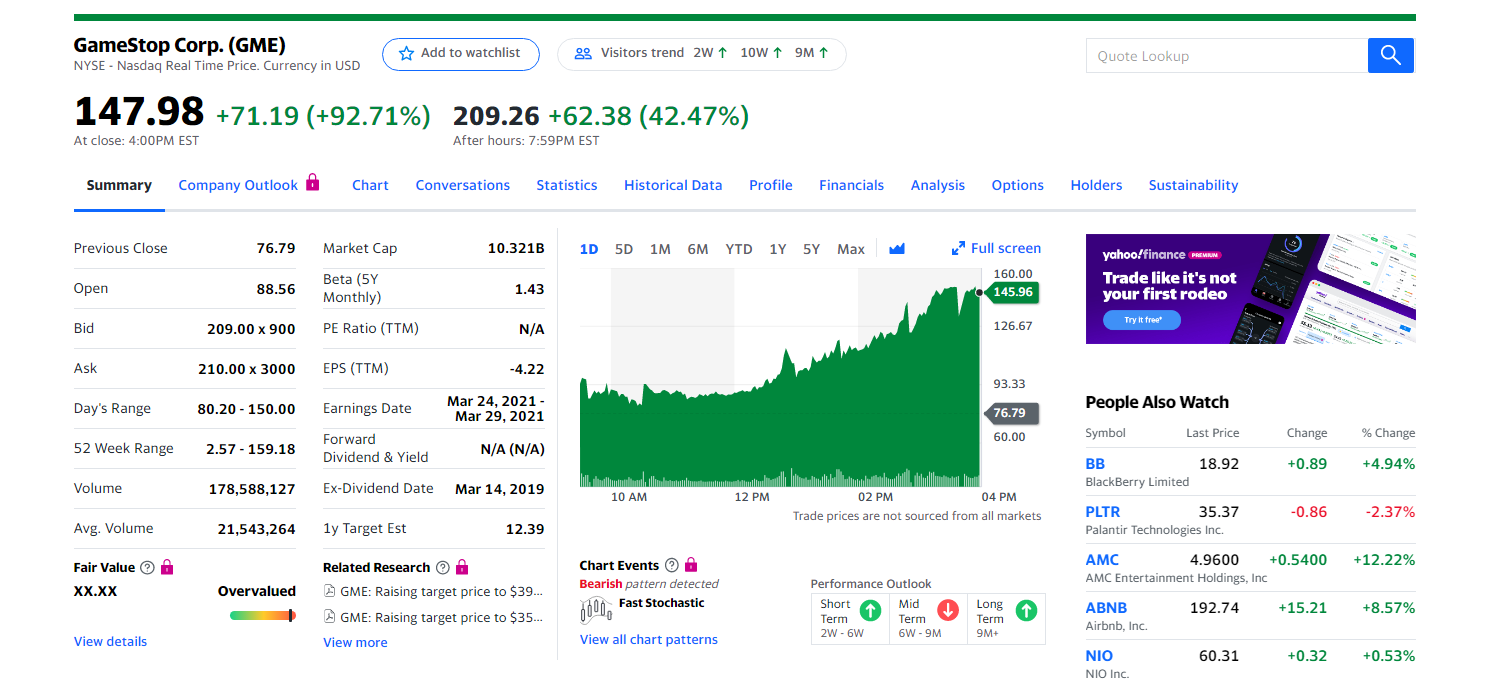
Task: Click the lock icon beside Fair Value
Action: (x=167, y=567)
